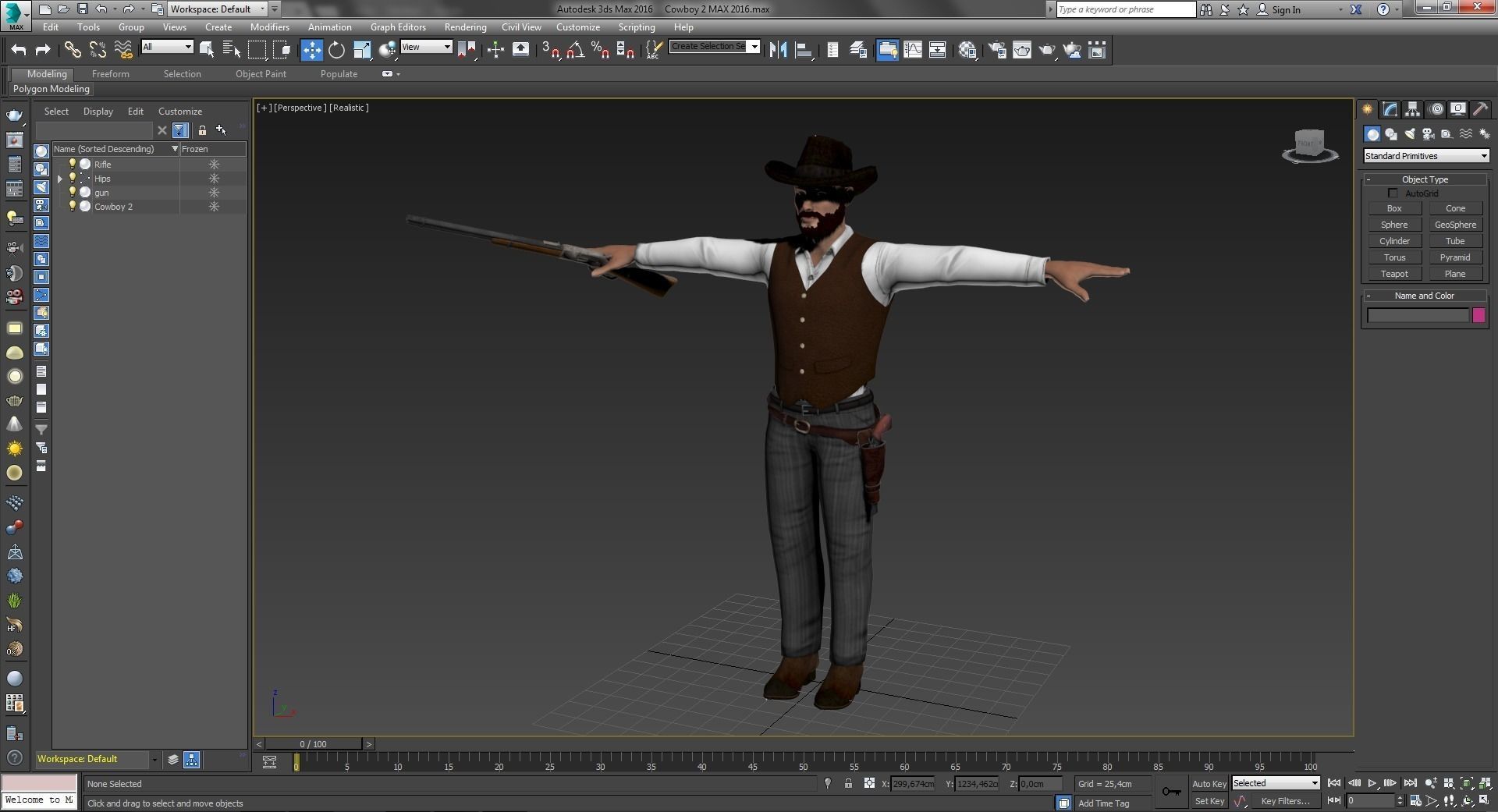Open the Animation menu
Image resolution: width=1498 pixels, height=812 pixels.
[329, 27]
